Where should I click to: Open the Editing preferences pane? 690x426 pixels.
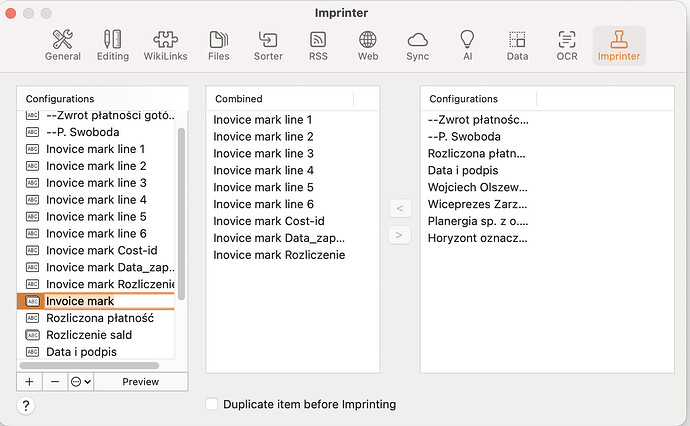pos(113,46)
